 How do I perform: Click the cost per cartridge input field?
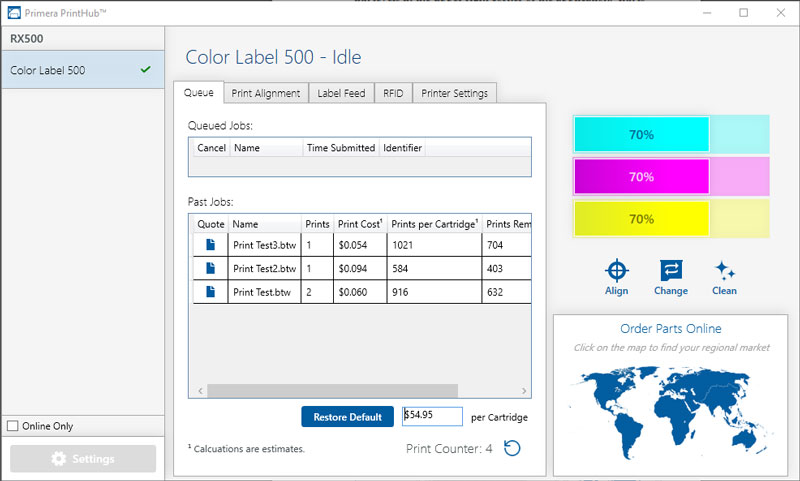[x=432, y=416]
